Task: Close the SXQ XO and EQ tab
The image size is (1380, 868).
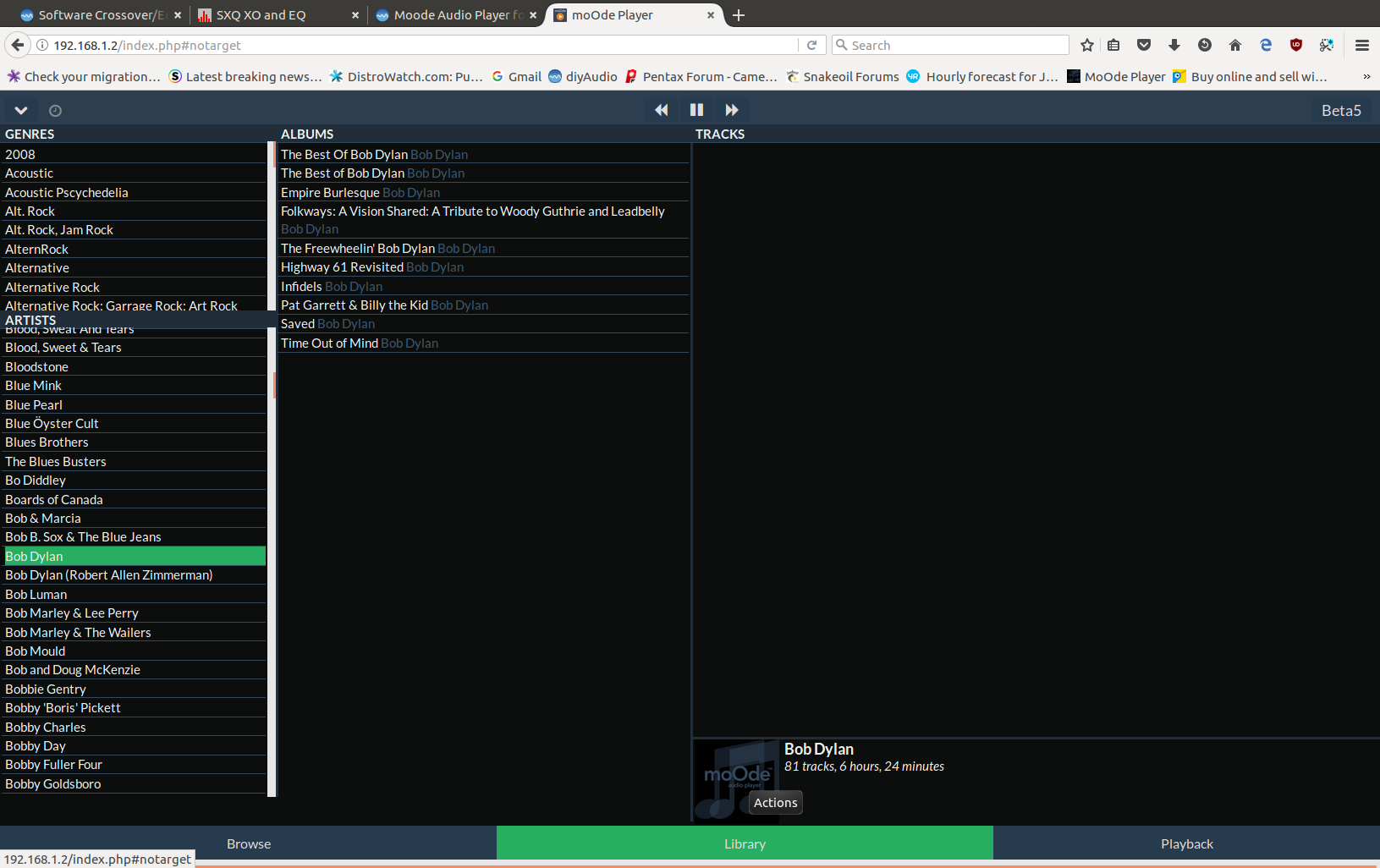Action: coord(355,15)
